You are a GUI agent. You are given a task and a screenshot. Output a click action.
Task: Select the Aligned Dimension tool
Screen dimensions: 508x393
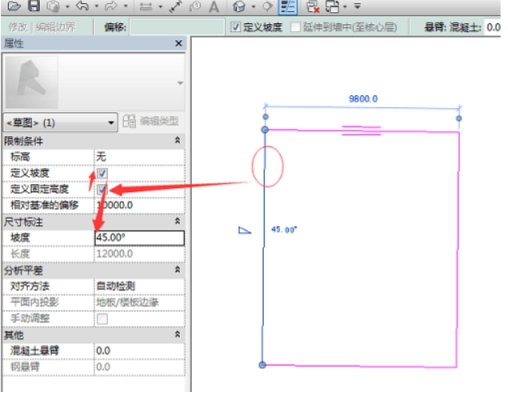(175, 6)
